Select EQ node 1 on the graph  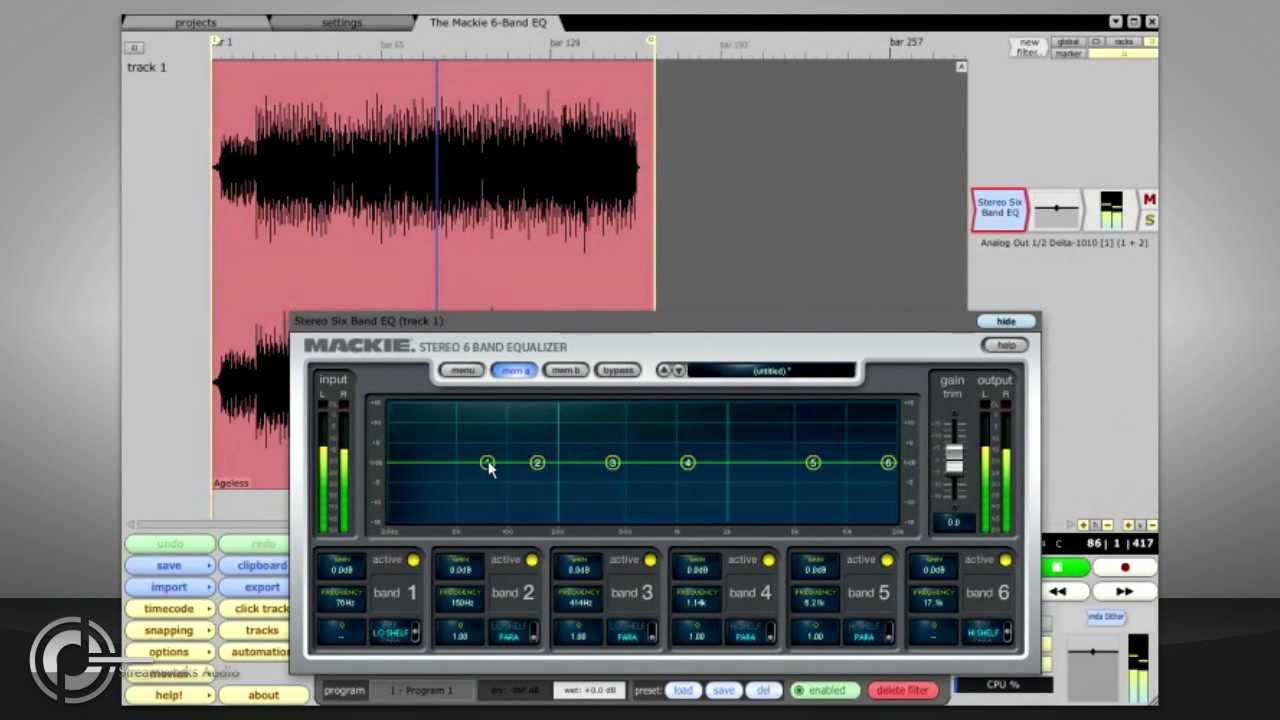pyautogui.click(x=487, y=462)
